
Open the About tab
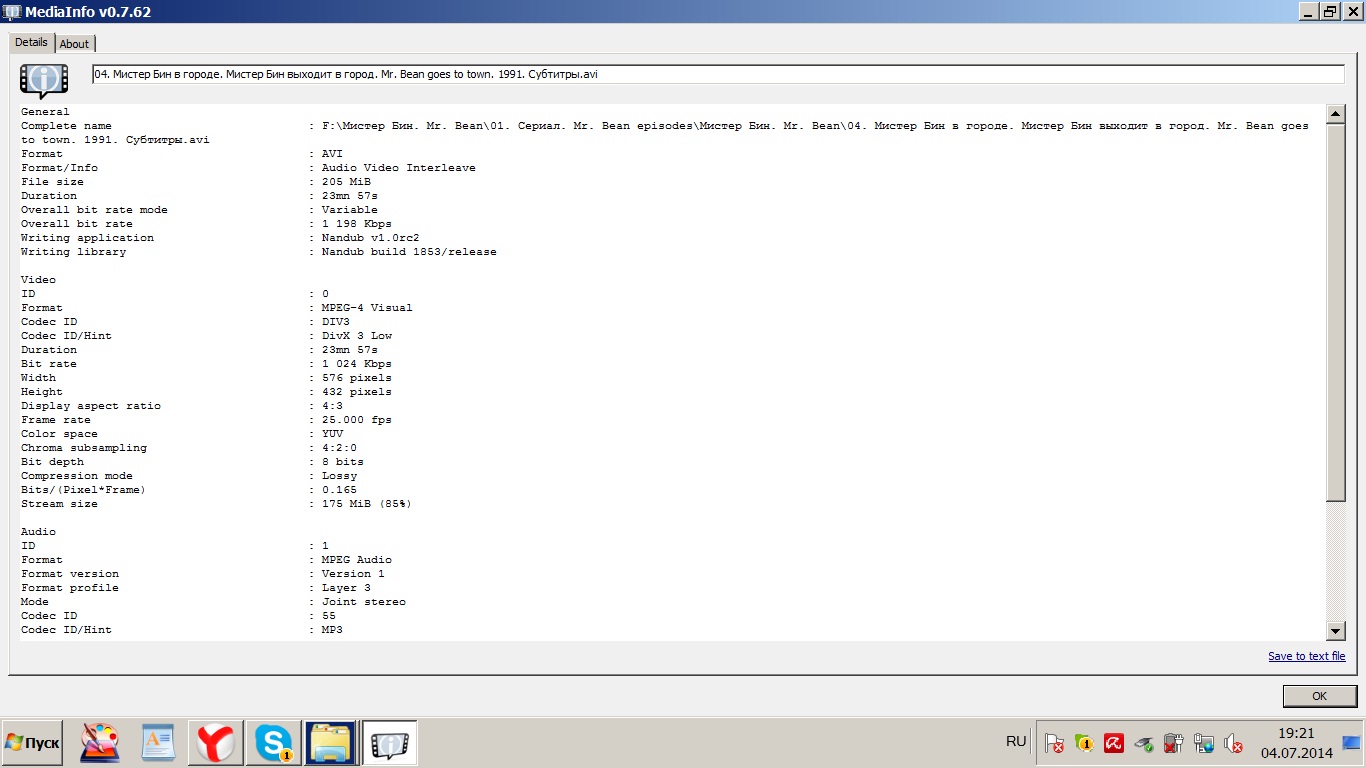point(74,44)
